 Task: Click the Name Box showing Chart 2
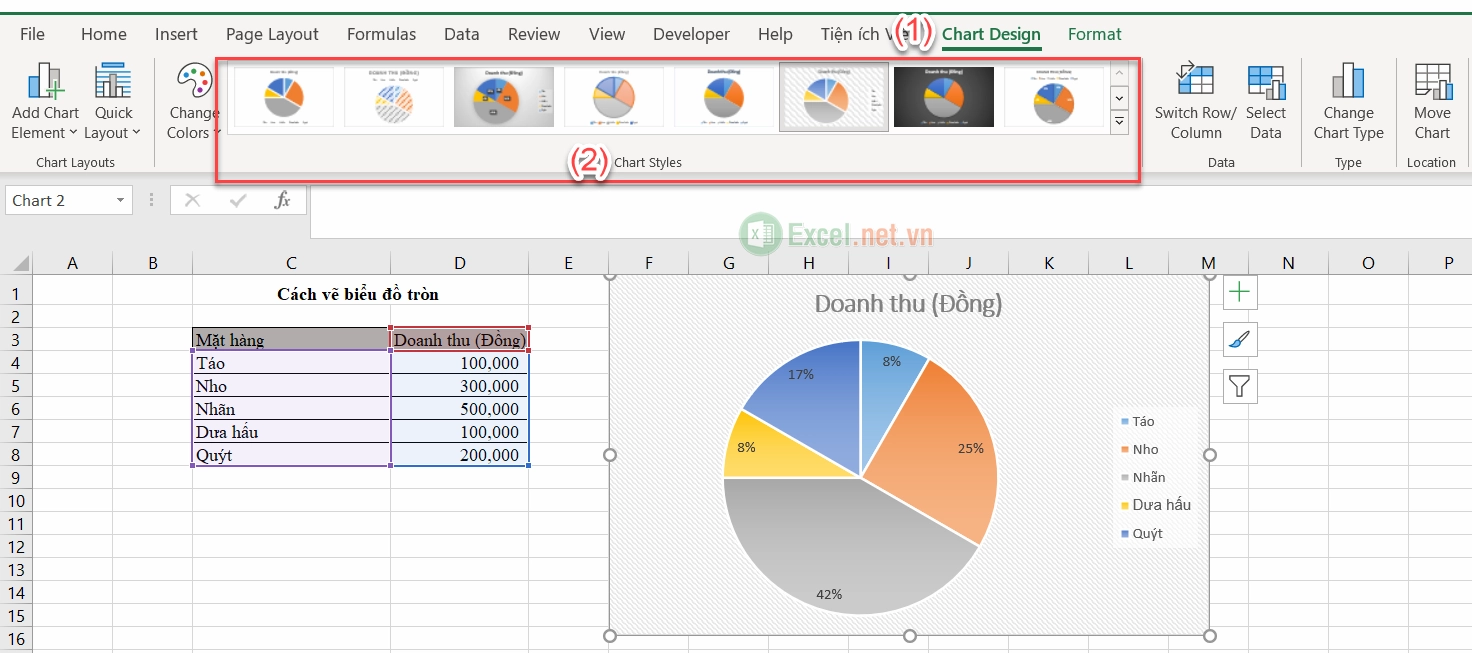coord(59,201)
